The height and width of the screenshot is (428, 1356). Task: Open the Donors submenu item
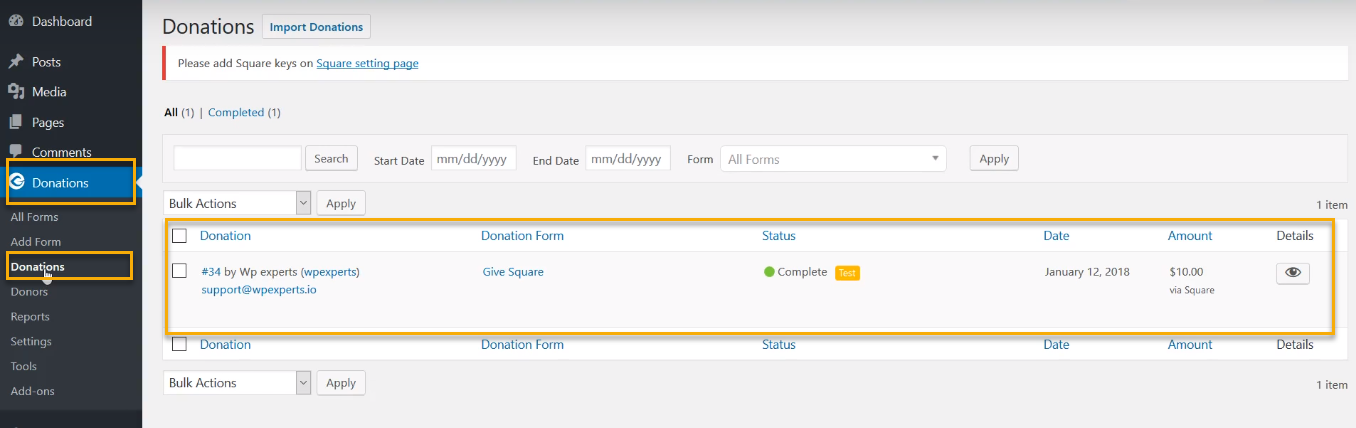coord(29,292)
